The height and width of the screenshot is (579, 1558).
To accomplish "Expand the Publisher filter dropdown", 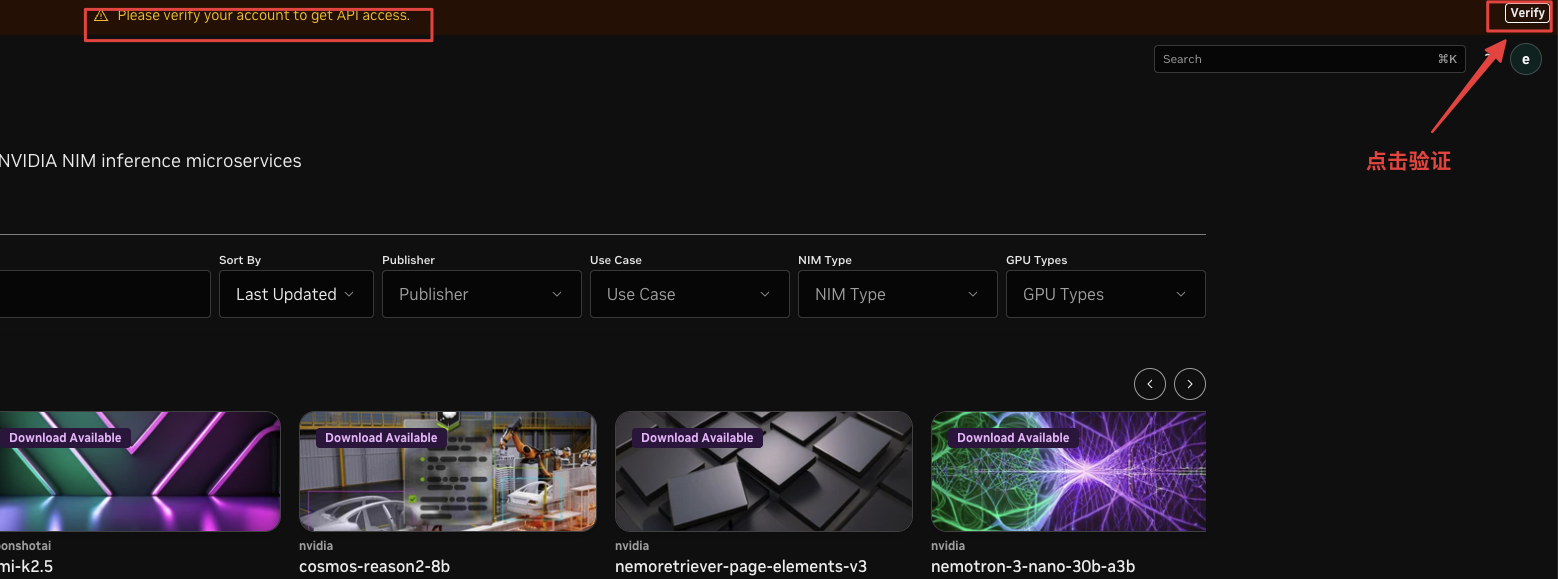I will (482, 294).
